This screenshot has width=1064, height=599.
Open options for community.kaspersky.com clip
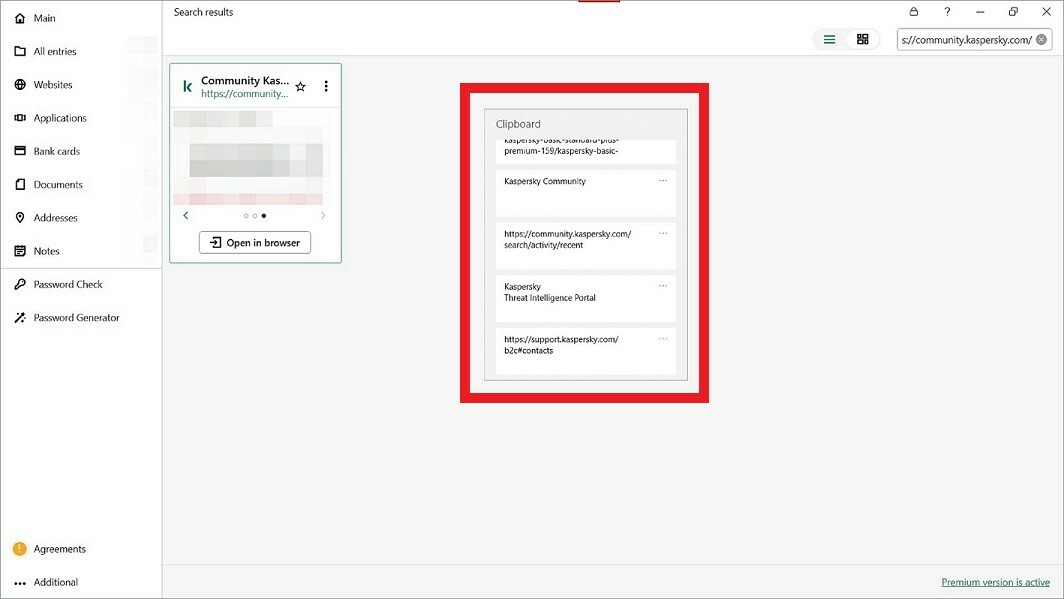663,233
